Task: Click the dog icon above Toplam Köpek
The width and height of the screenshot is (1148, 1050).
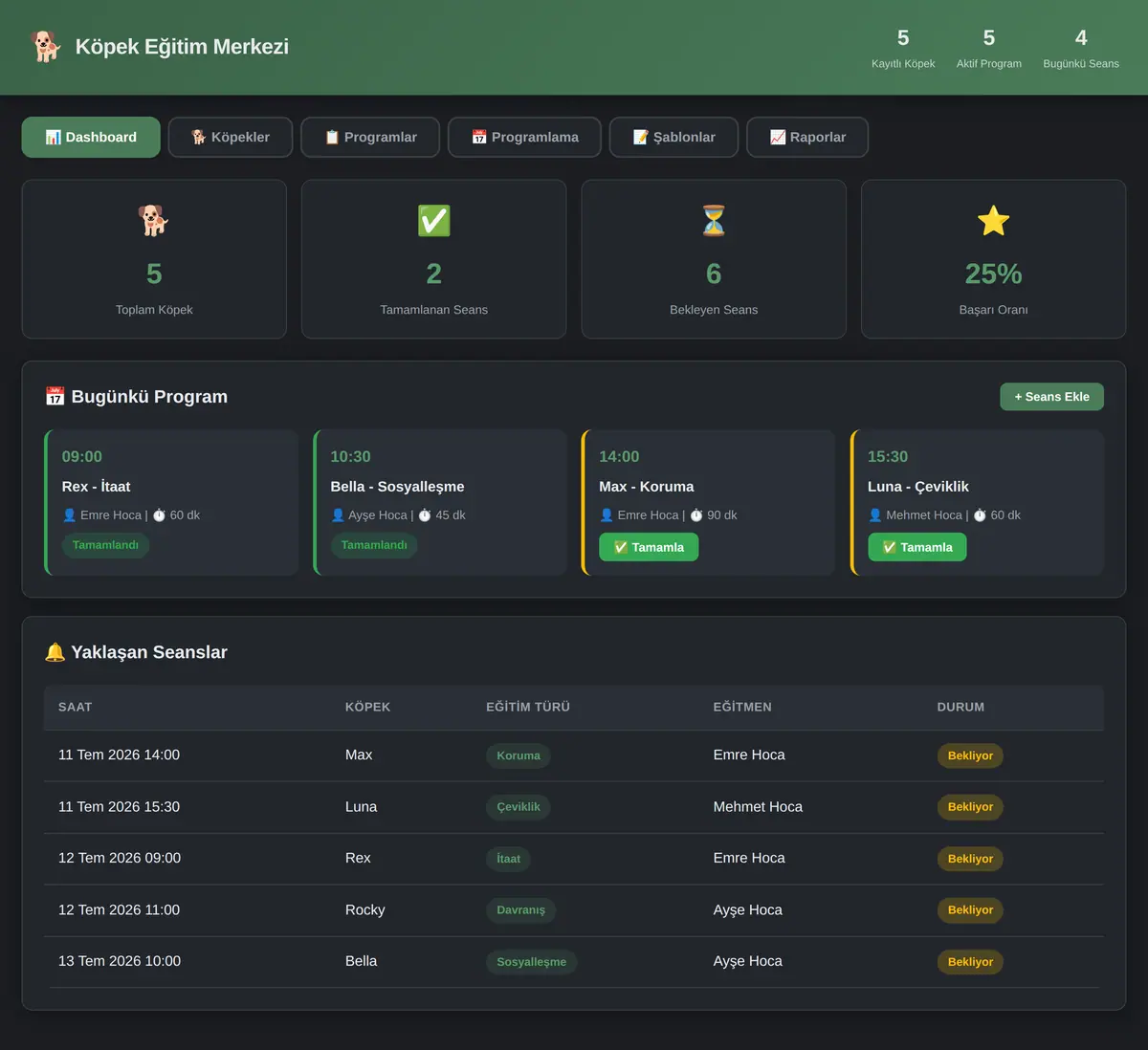Action: [154, 221]
